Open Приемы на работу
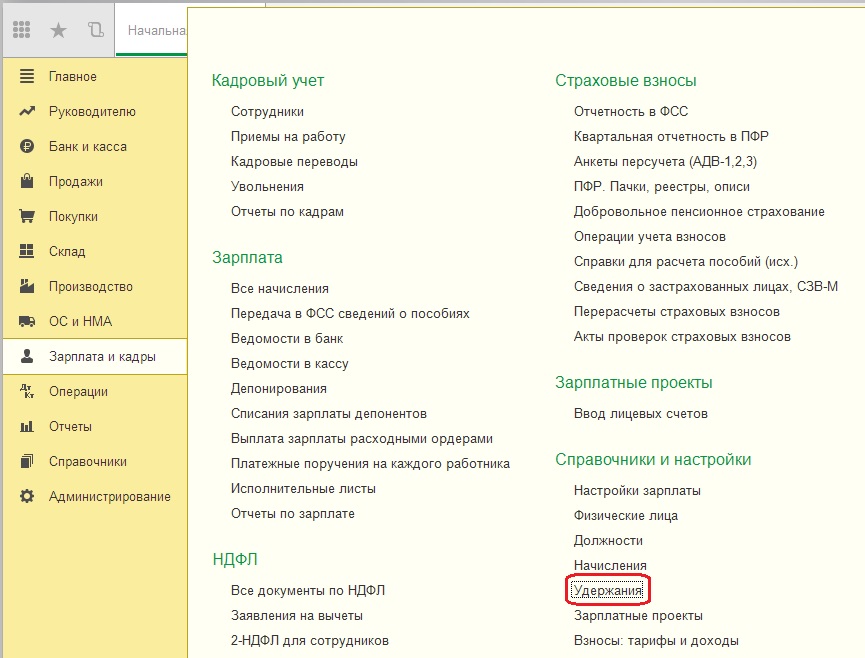Viewport: 865px width, 658px height. 288,137
